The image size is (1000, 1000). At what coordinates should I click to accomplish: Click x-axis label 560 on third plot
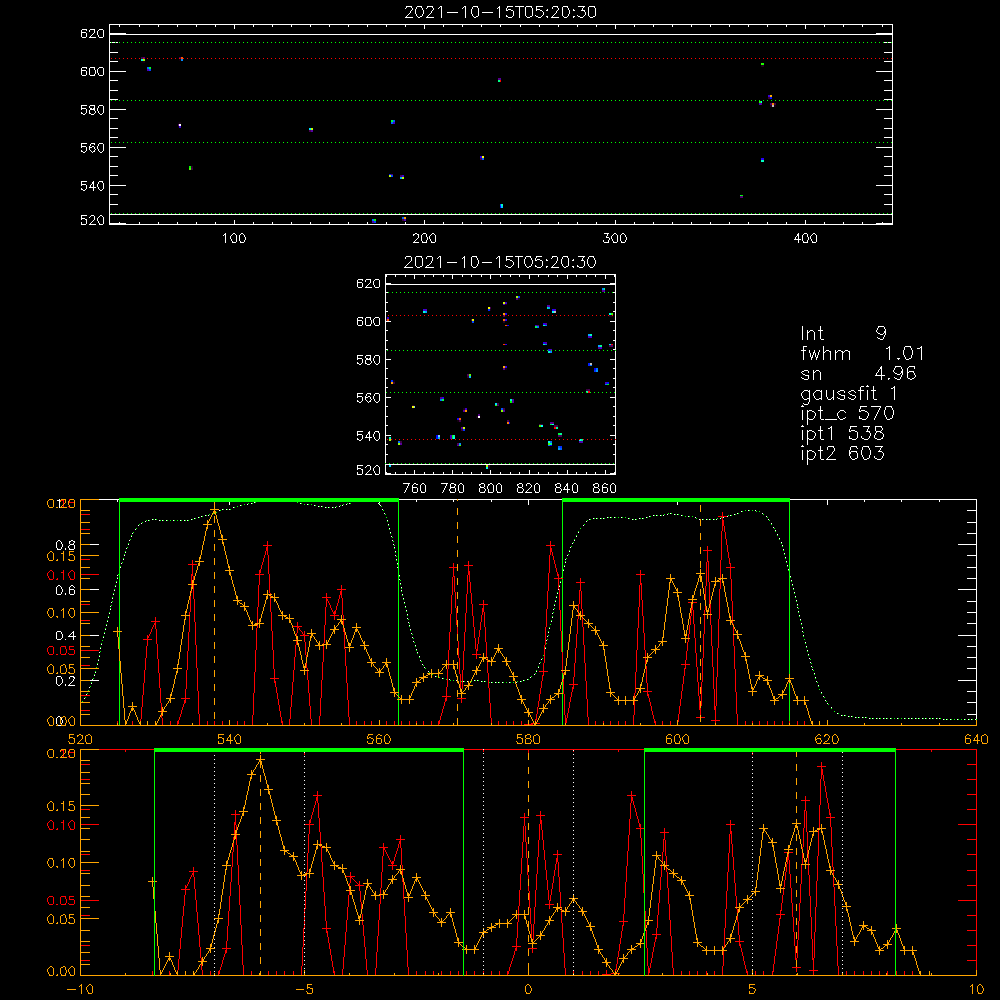click(x=379, y=740)
